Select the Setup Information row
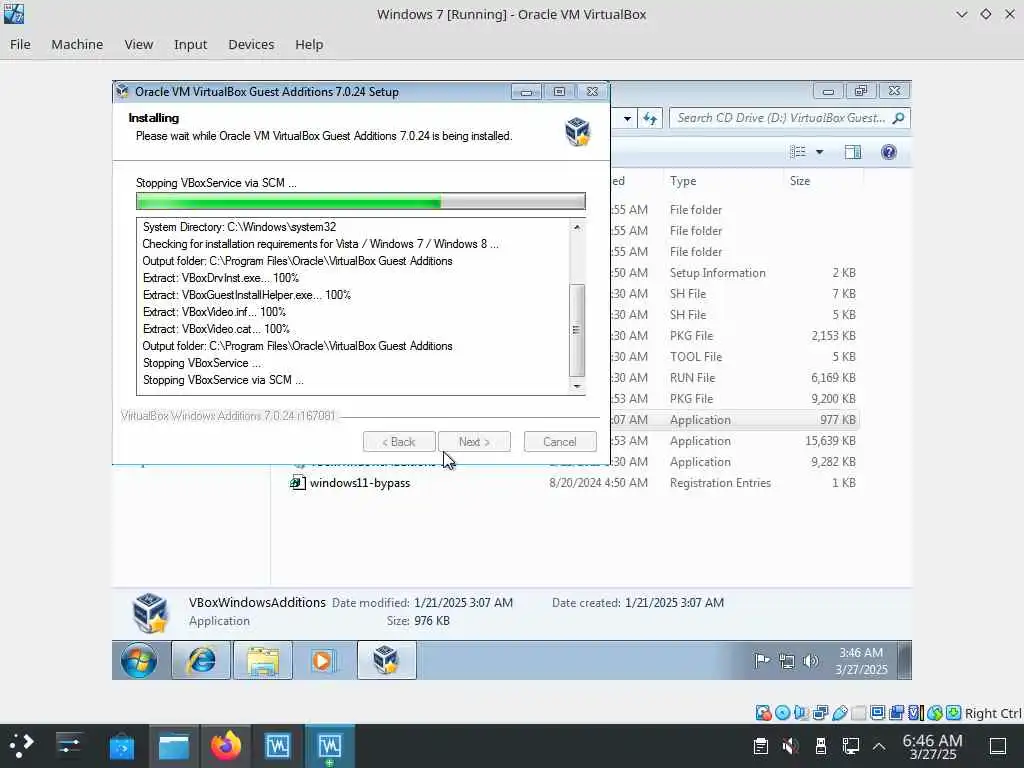 pos(735,273)
